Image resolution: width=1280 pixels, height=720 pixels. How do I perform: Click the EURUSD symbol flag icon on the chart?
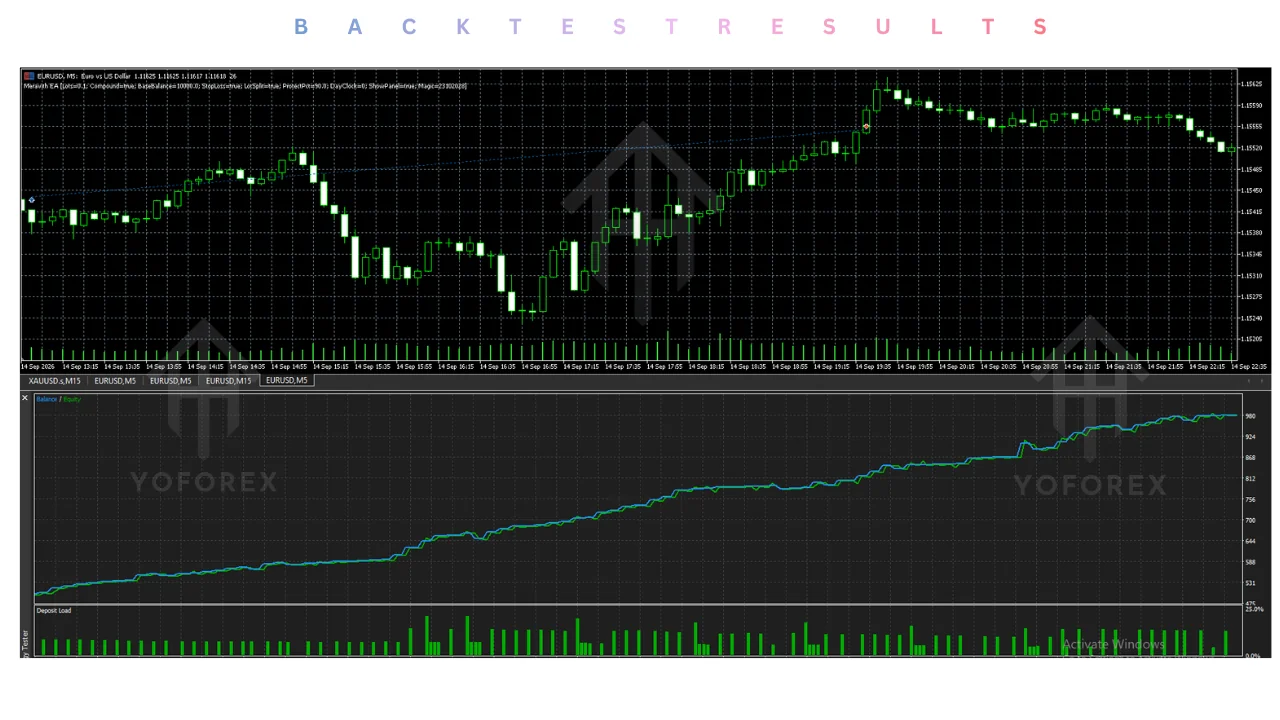coord(29,76)
